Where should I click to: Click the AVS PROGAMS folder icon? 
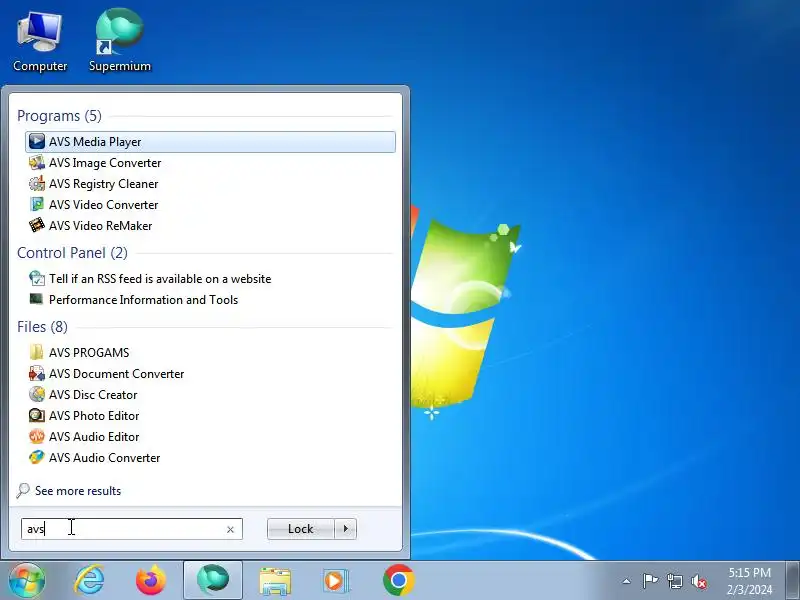[37, 352]
